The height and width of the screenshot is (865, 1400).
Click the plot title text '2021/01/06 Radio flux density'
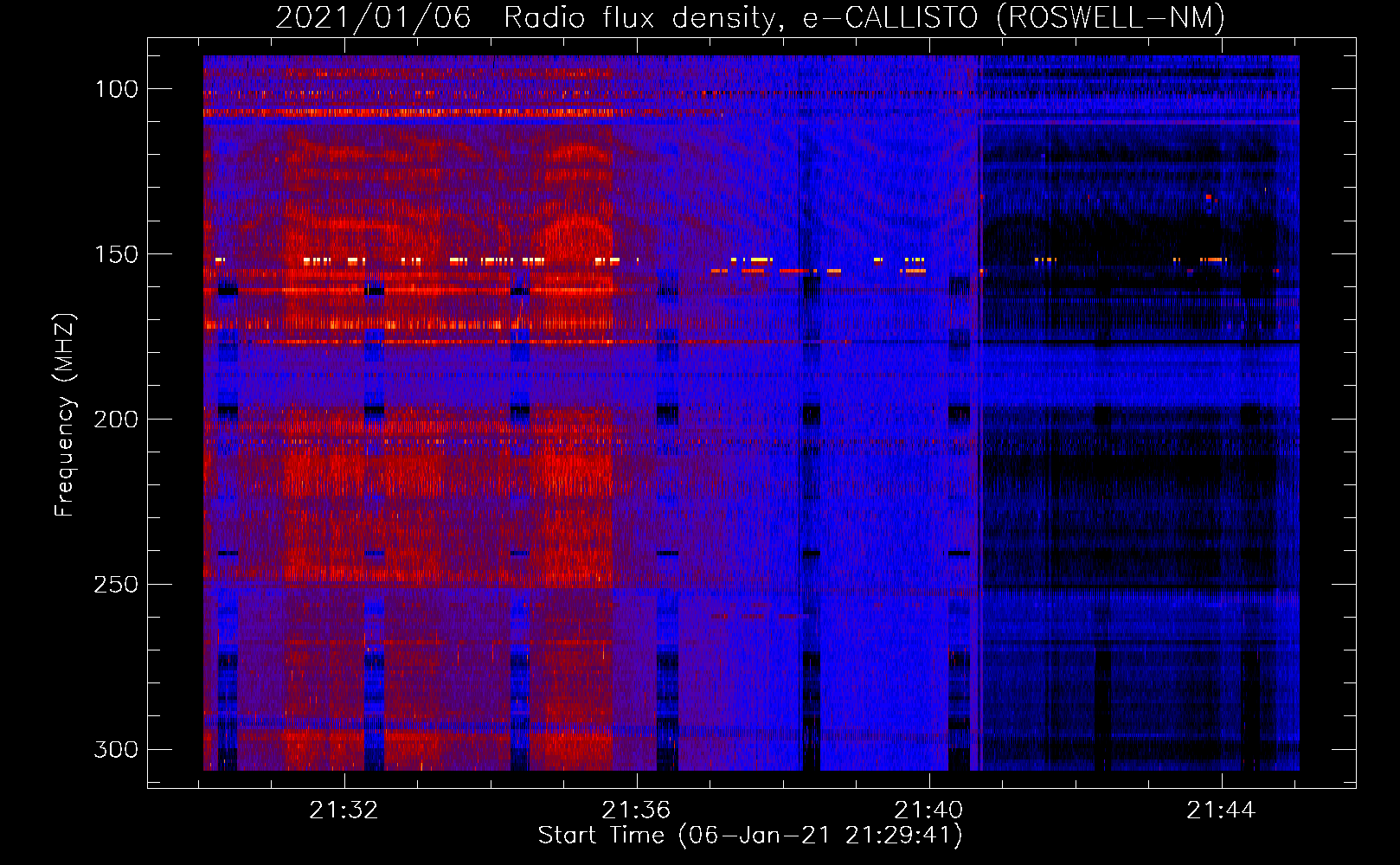click(x=526, y=18)
